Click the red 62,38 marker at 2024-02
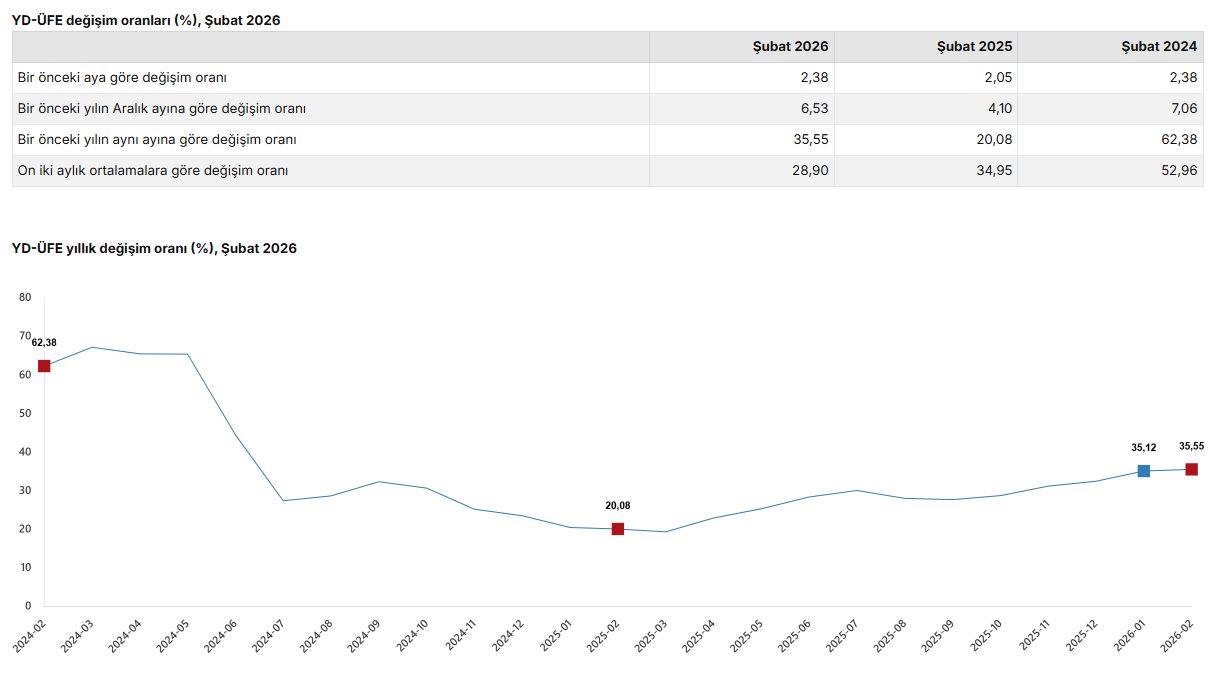 (x=44, y=366)
